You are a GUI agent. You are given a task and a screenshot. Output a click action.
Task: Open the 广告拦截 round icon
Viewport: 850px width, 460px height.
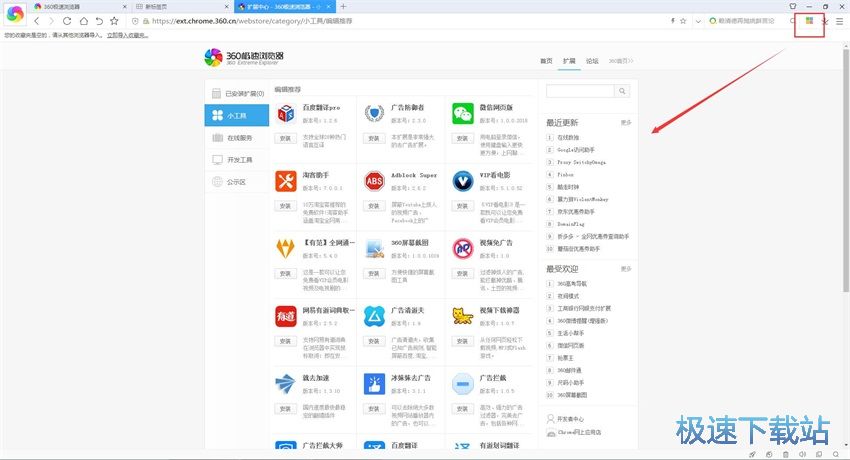(x=462, y=384)
